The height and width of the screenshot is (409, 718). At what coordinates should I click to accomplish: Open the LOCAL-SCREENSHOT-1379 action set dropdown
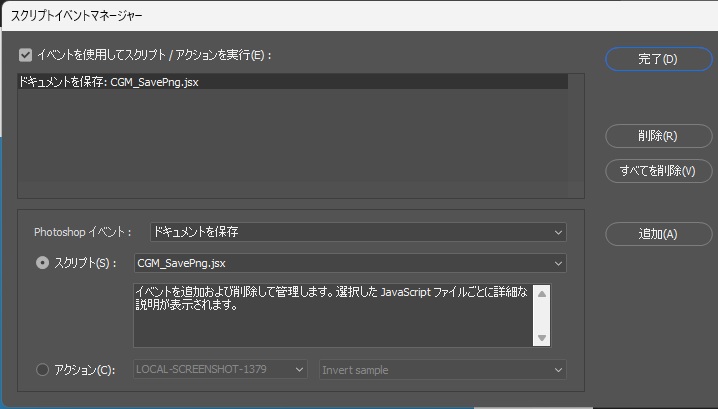tap(220, 369)
